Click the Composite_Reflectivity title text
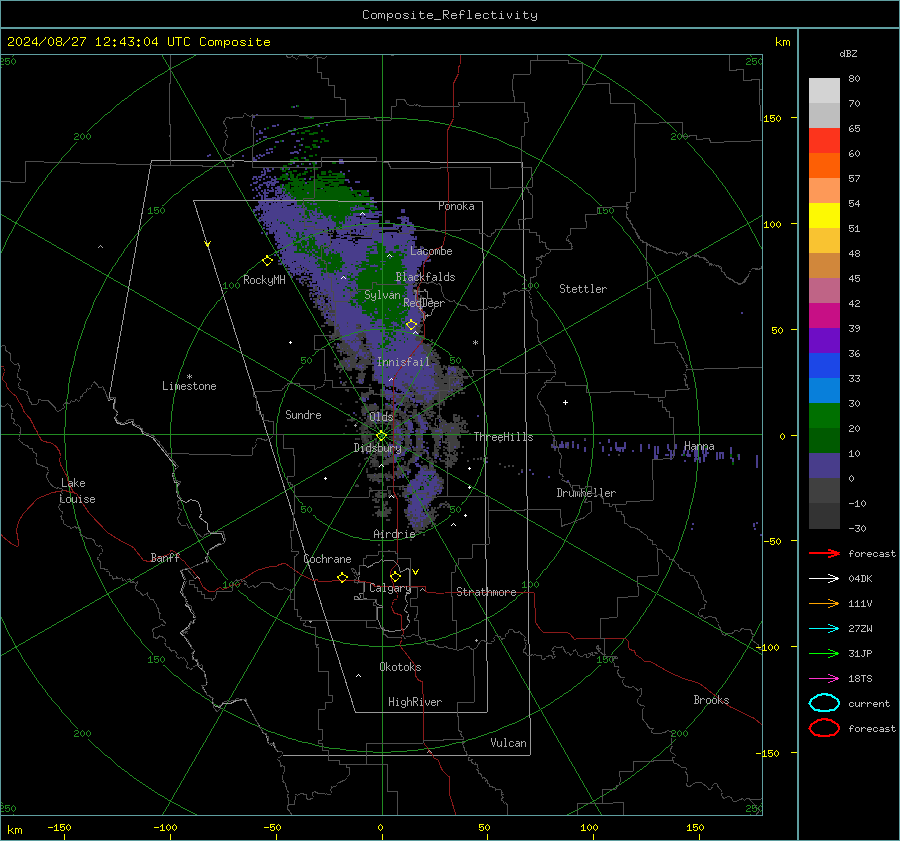The image size is (900, 841). (x=449, y=15)
